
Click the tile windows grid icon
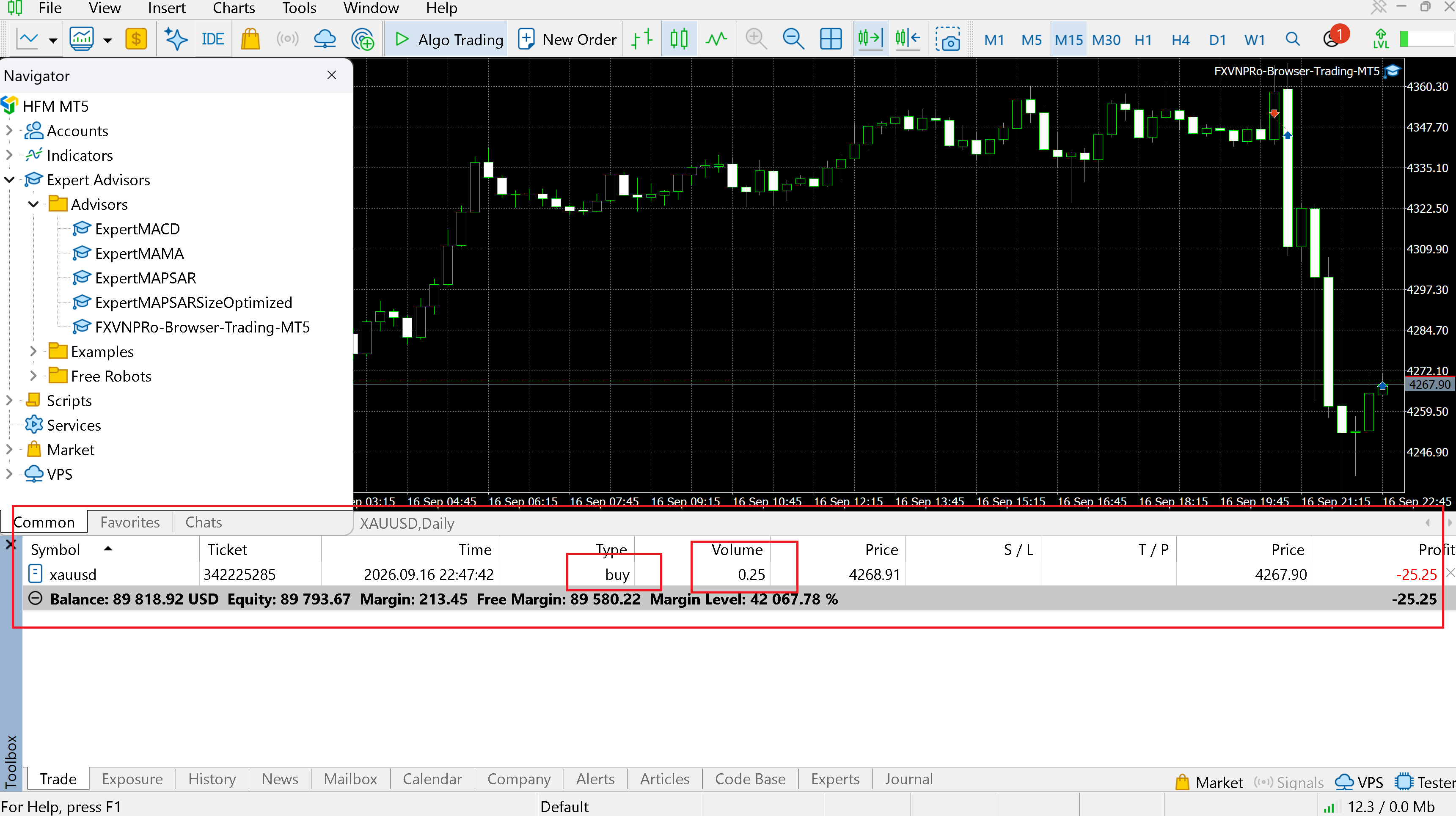pos(831,40)
